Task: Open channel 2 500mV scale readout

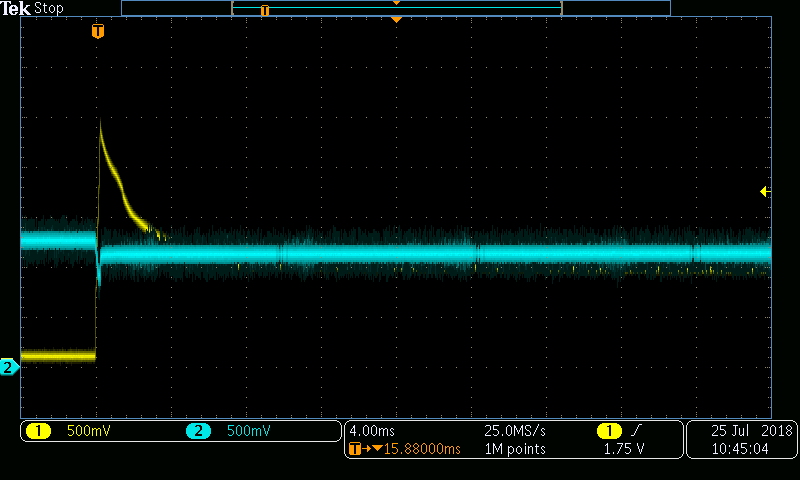Action: 248,431
